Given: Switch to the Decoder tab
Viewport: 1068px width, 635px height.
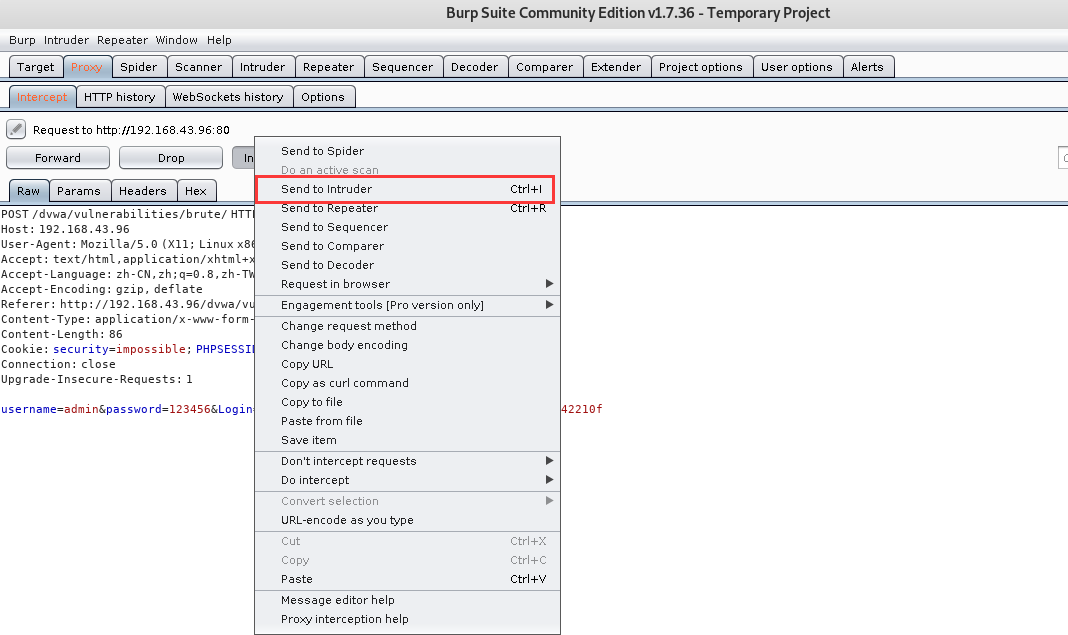Looking at the screenshot, I should coord(474,67).
